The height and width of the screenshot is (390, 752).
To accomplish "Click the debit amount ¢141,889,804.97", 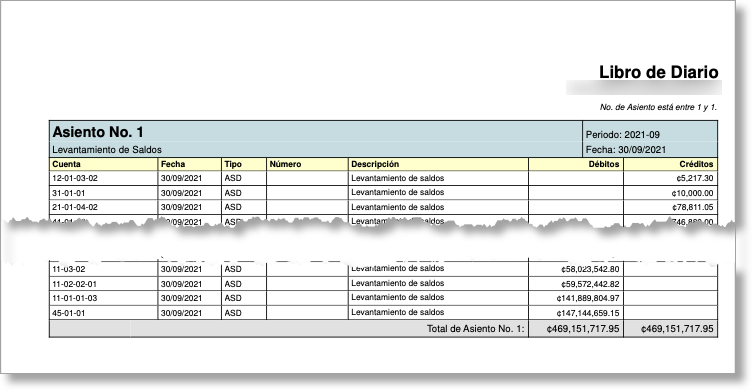I will point(588,298).
